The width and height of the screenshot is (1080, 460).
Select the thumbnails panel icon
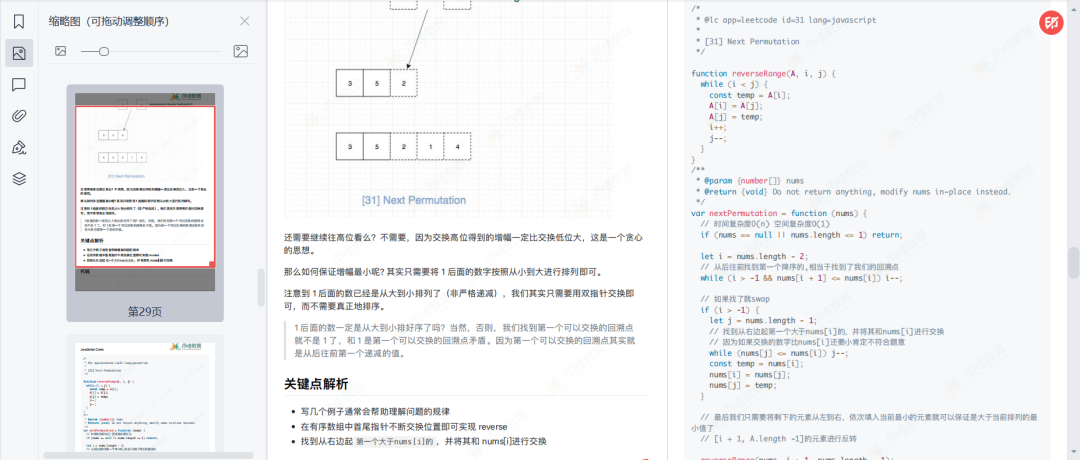(x=19, y=53)
